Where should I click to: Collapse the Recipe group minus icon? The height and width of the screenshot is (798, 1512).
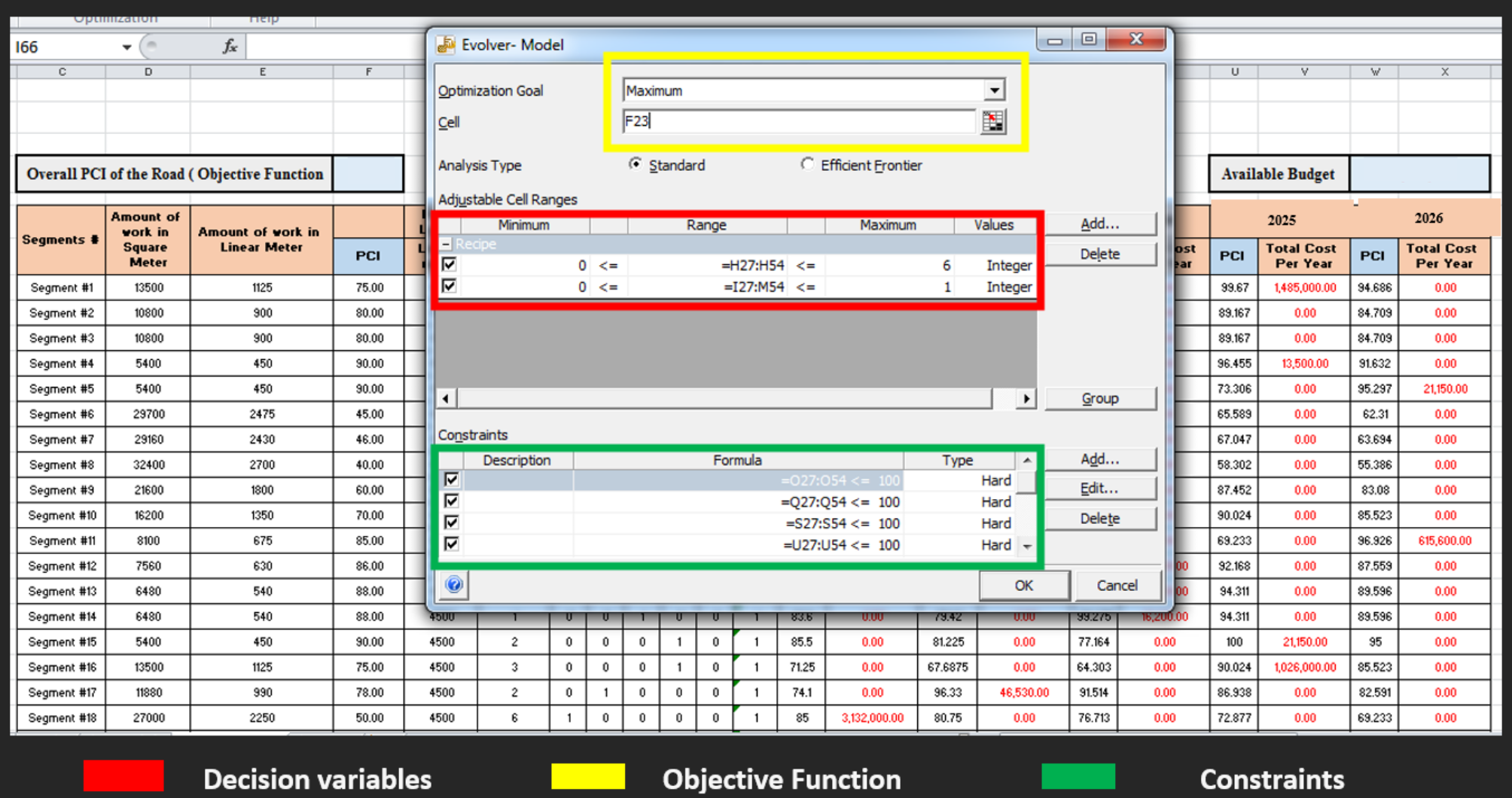[446, 244]
